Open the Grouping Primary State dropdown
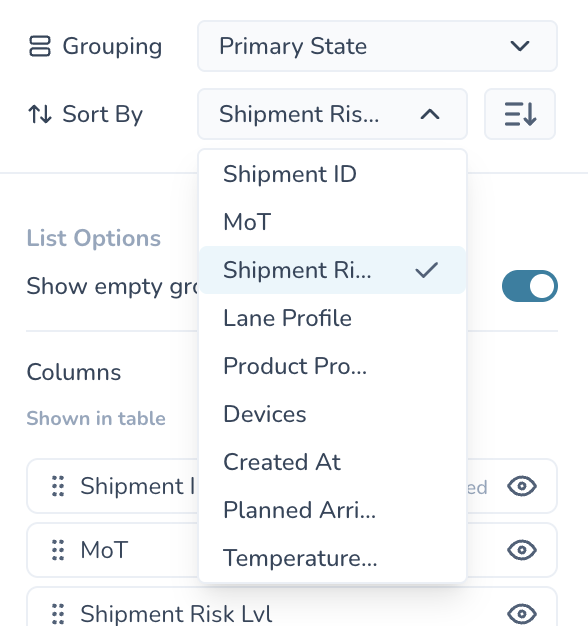 point(377,46)
